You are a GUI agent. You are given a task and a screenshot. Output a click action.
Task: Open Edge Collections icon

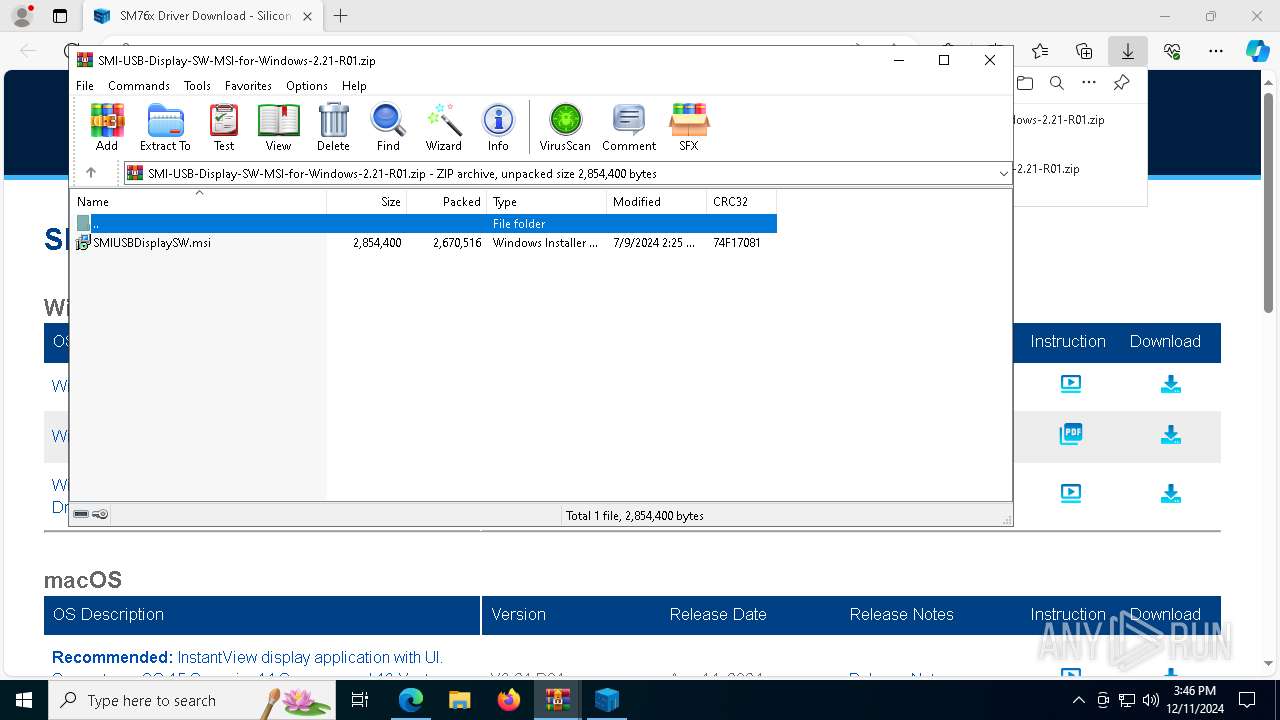[x=1084, y=51]
